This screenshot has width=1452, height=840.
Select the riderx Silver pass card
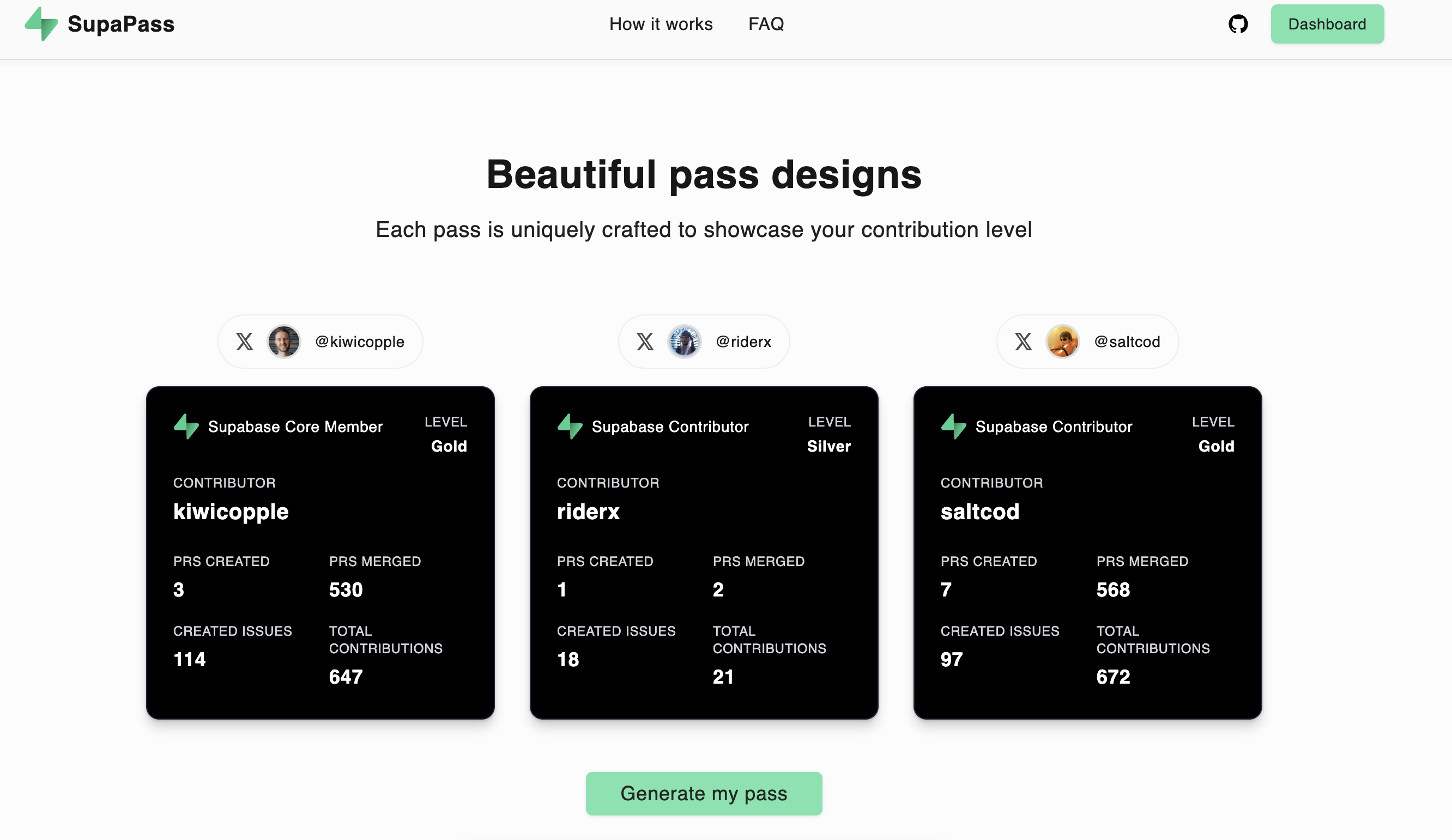coord(704,553)
